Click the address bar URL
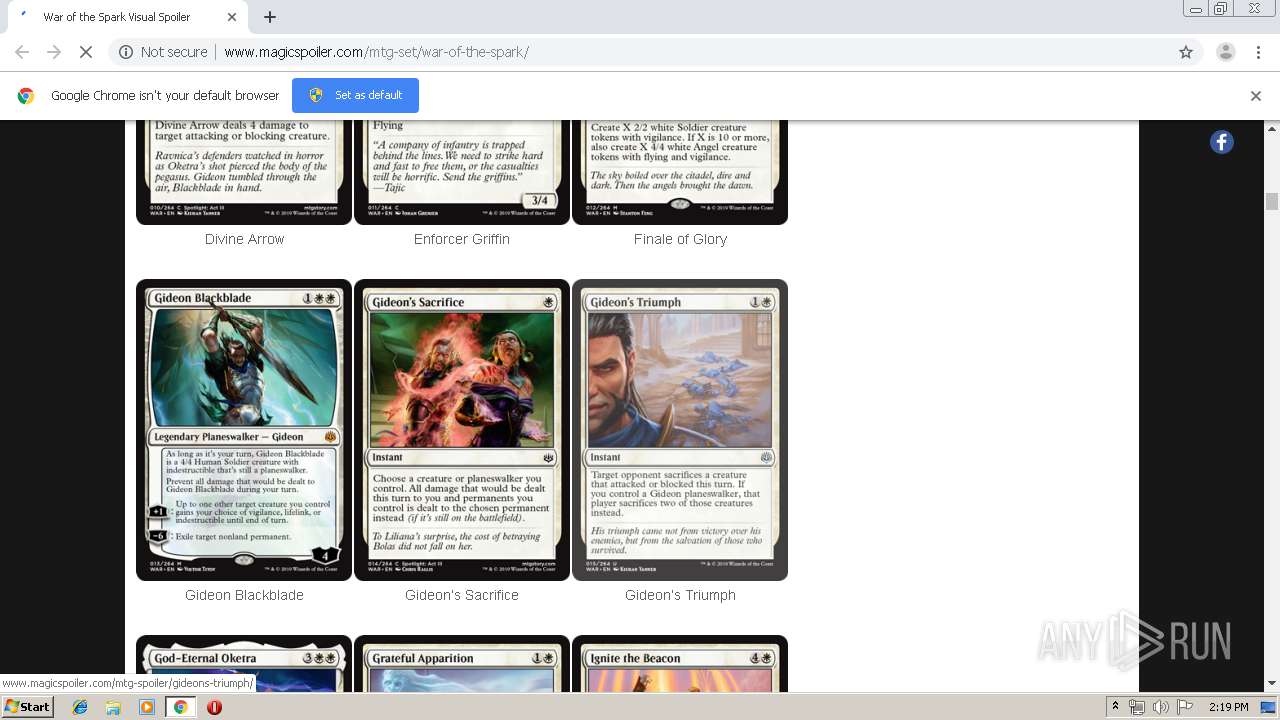The image size is (1280, 720). coord(376,52)
